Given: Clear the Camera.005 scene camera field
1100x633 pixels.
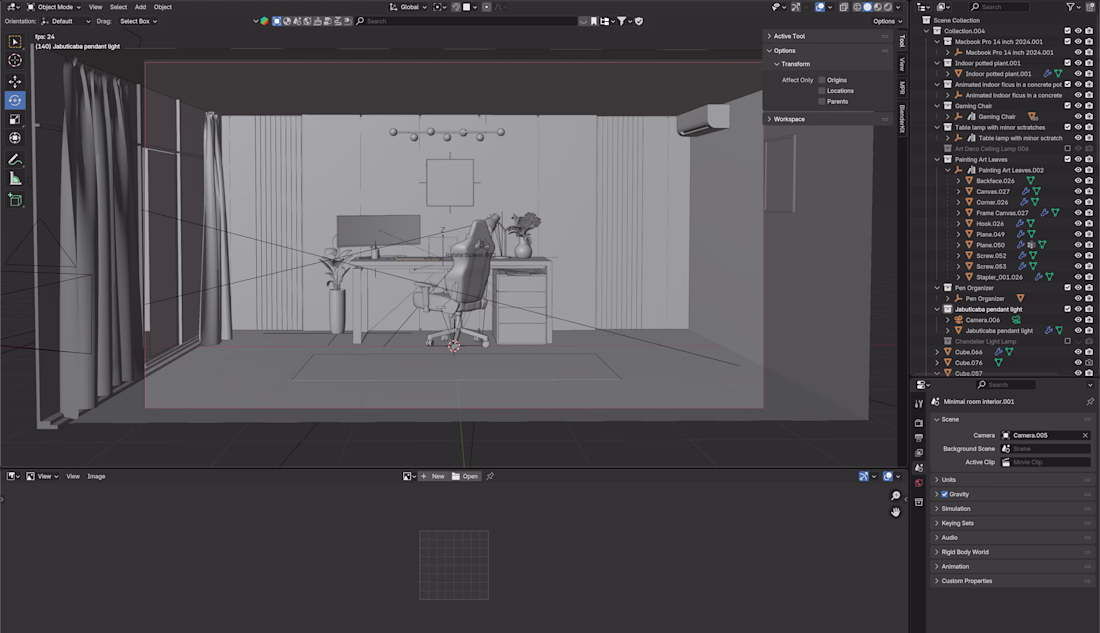Looking at the screenshot, I should pyautogui.click(x=1085, y=436).
